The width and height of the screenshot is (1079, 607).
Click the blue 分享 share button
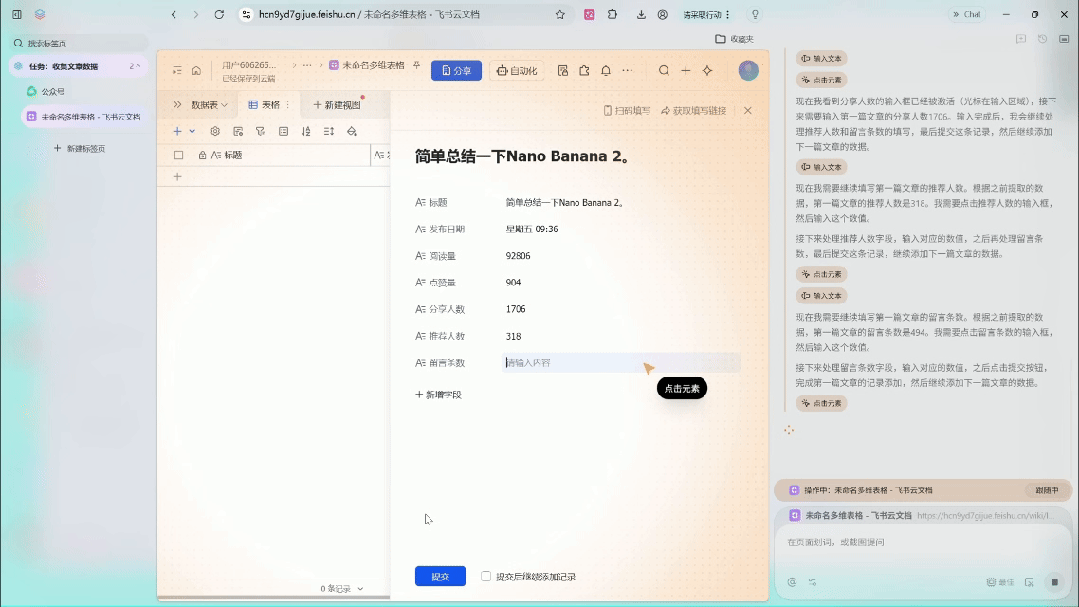pos(456,71)
